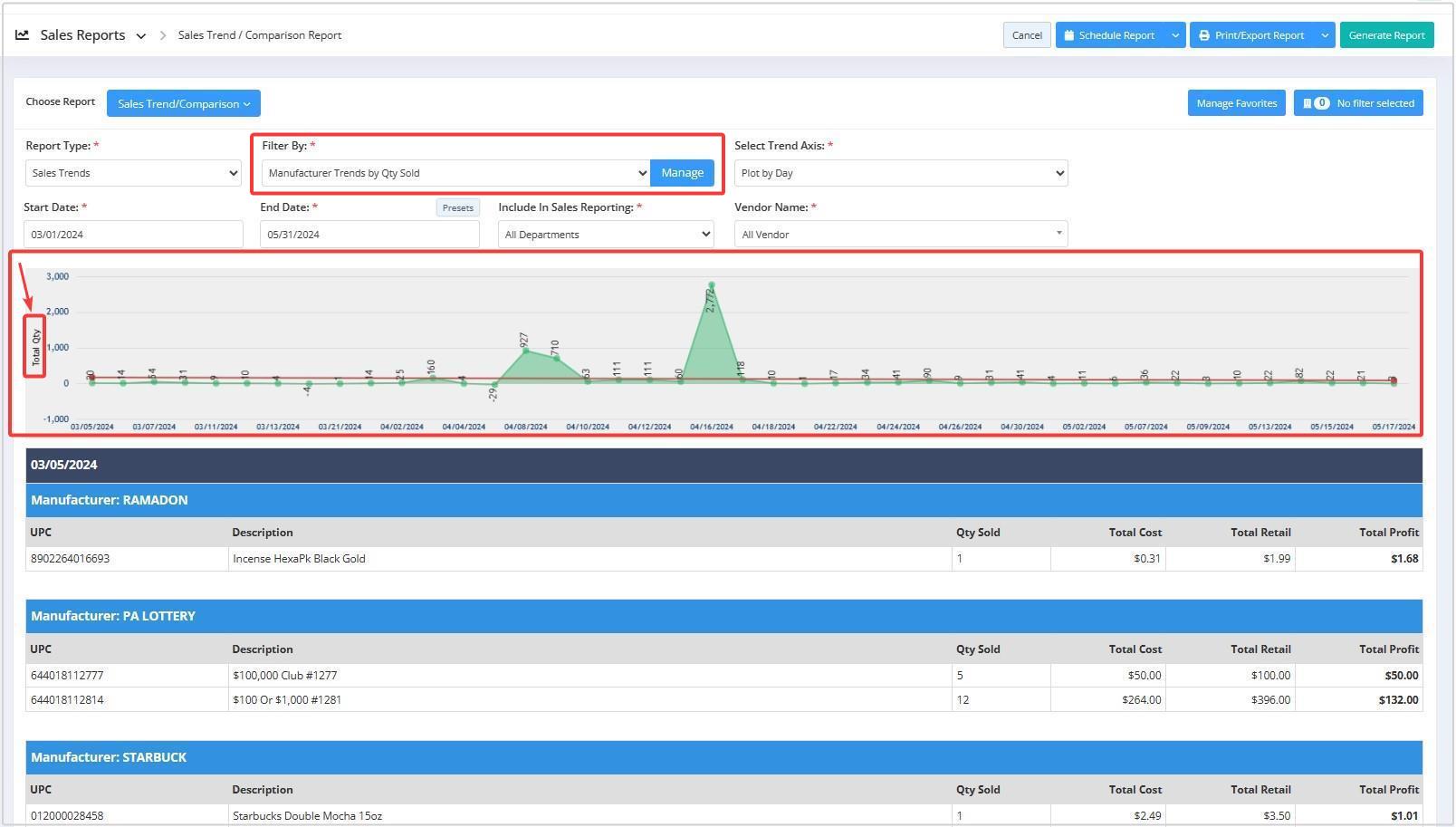Click the $396.00 total retail cell

1230,700
